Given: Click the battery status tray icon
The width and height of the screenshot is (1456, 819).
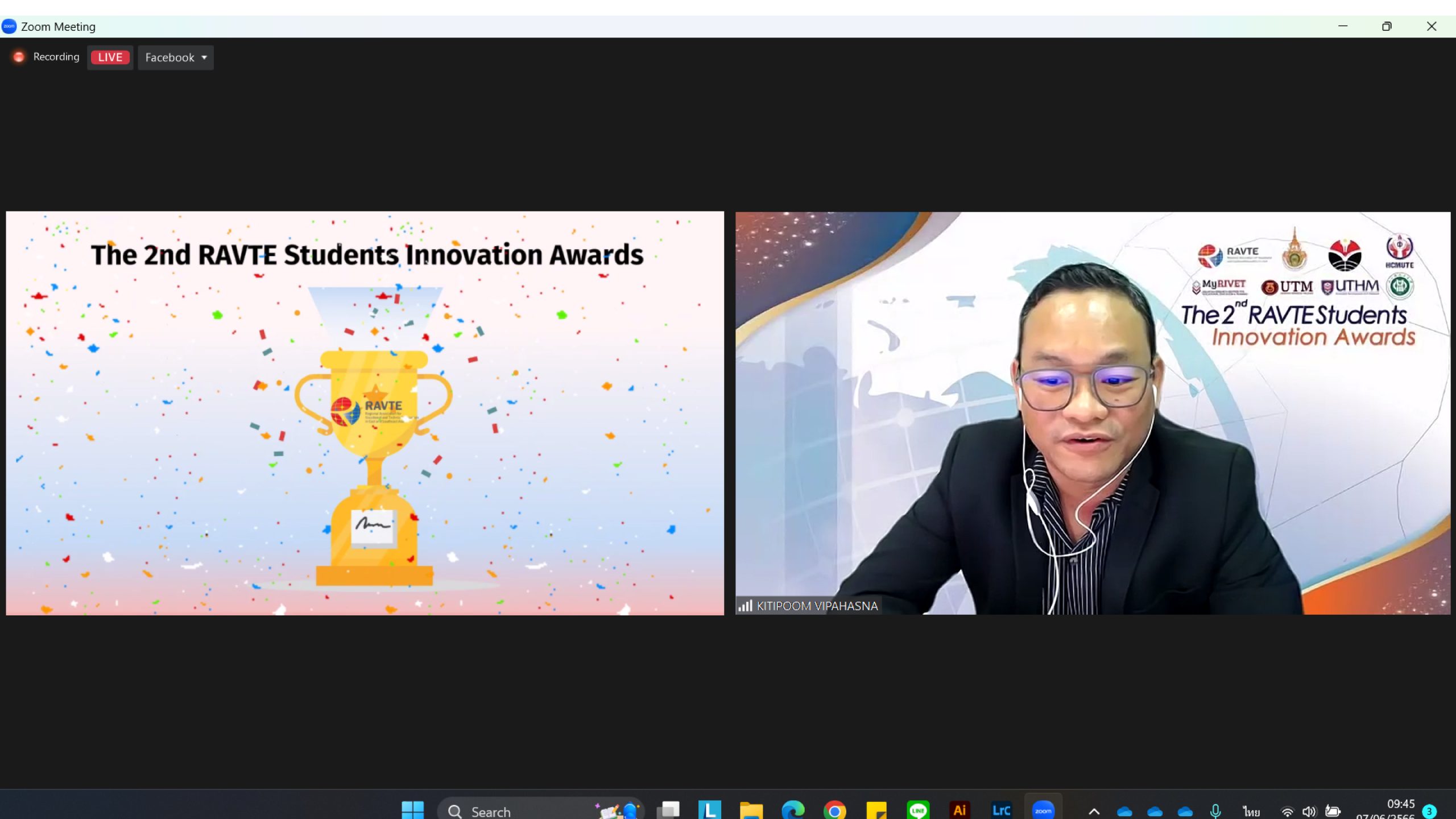Looking at the screenshot, I should (1333, 812).
